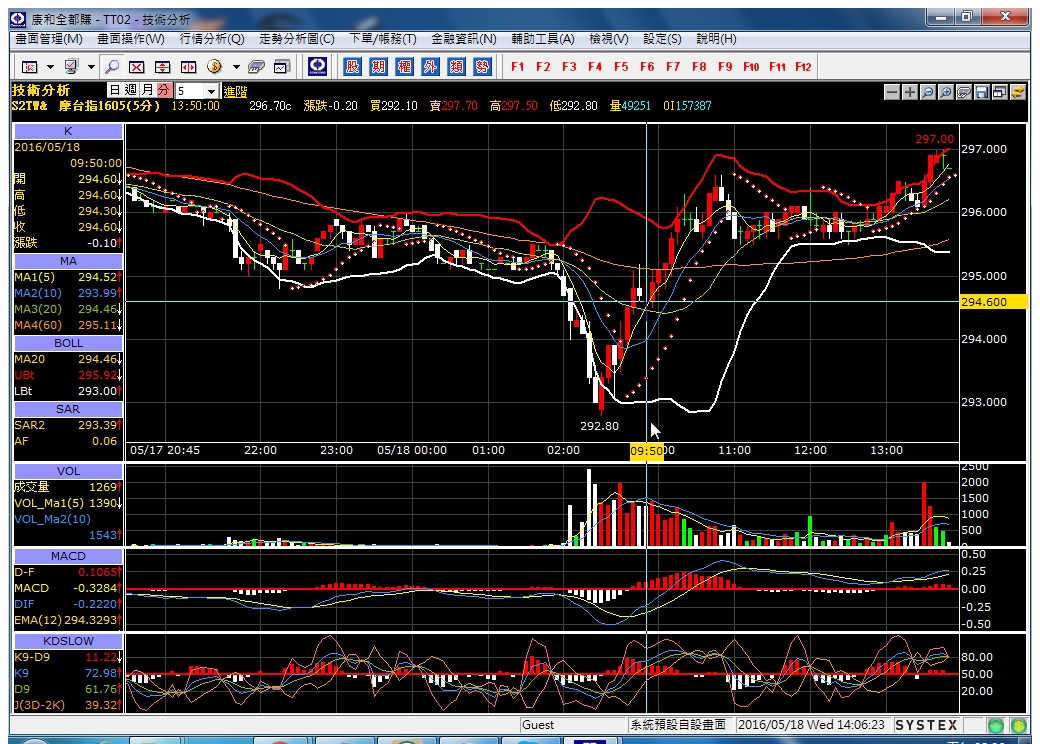Click the Concord logo toolbar icon
The width and height of the screenshot is (1040, 744).
(318, 66)
